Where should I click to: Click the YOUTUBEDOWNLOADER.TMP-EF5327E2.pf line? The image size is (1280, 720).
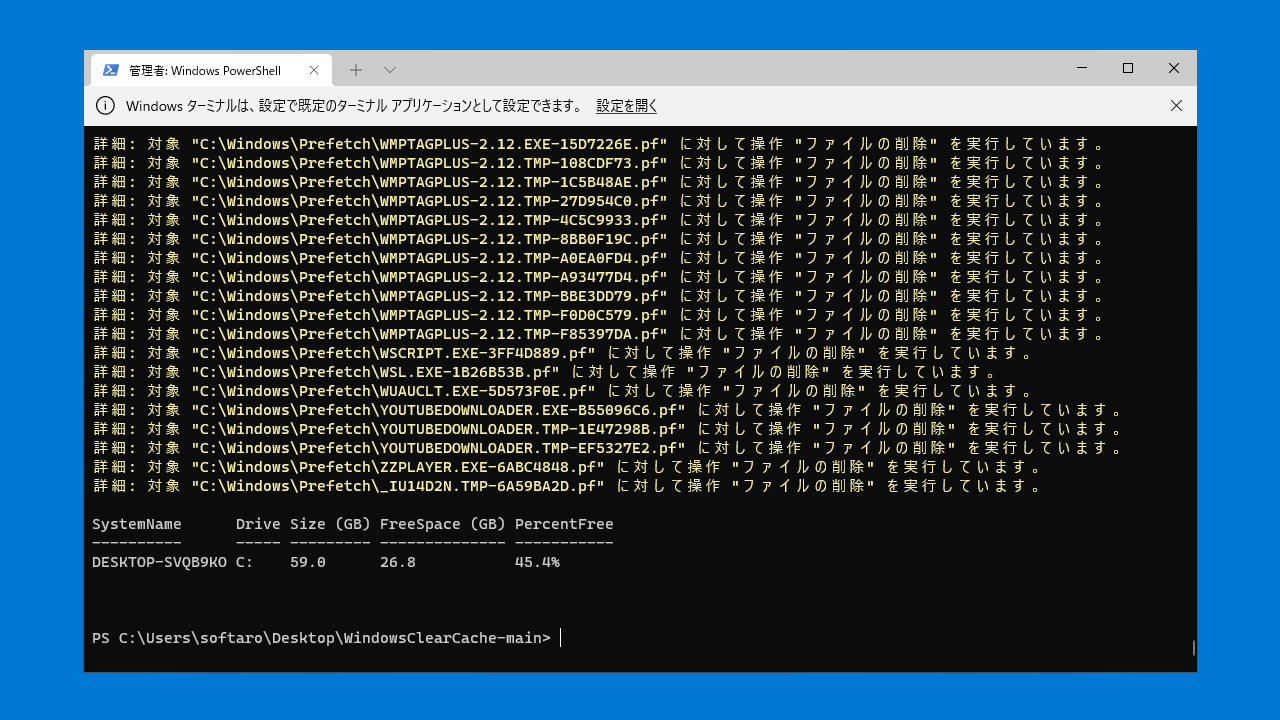point(607,448)
